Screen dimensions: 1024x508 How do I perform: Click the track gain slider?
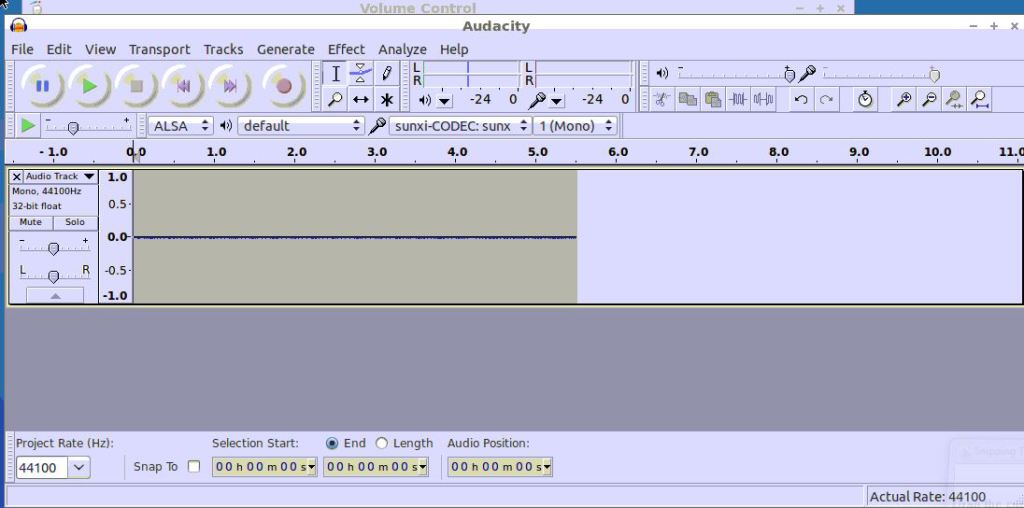[x=54, y=247]
